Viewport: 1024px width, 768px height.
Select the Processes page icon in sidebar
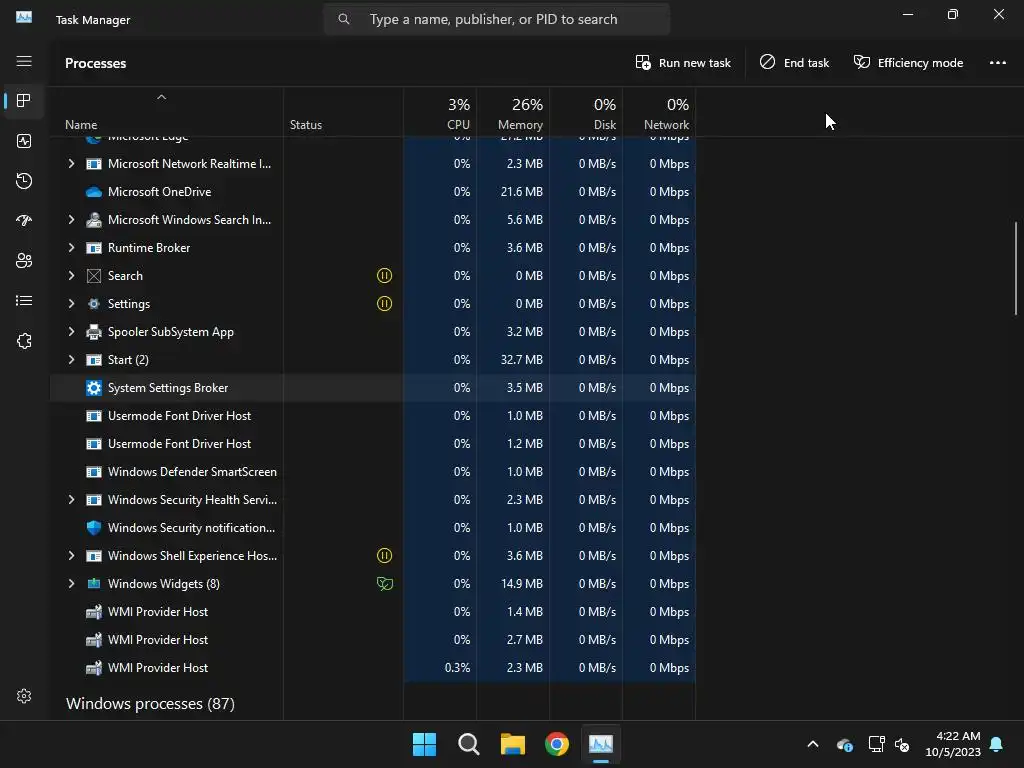point(24,101)
